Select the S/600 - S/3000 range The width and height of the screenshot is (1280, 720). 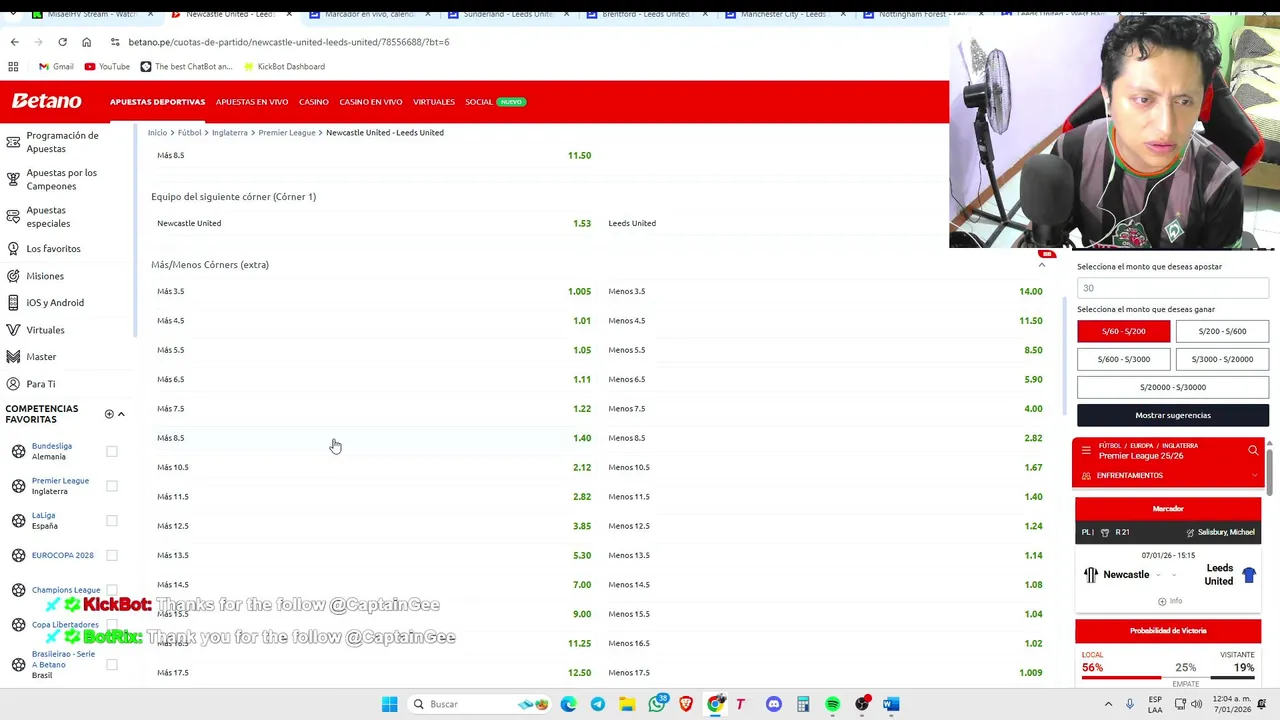[x=1124, y=359]
